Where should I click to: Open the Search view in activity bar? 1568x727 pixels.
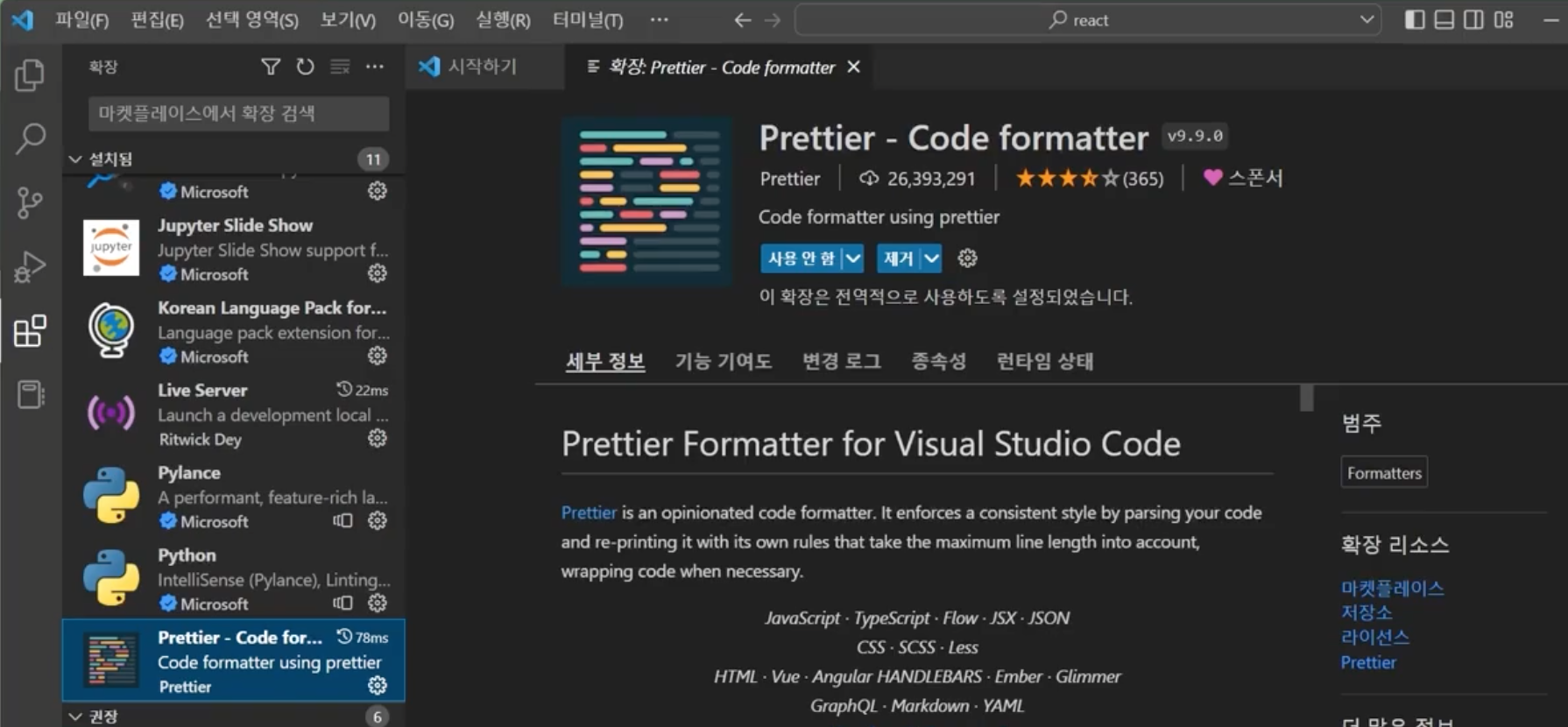click(30, 138)
